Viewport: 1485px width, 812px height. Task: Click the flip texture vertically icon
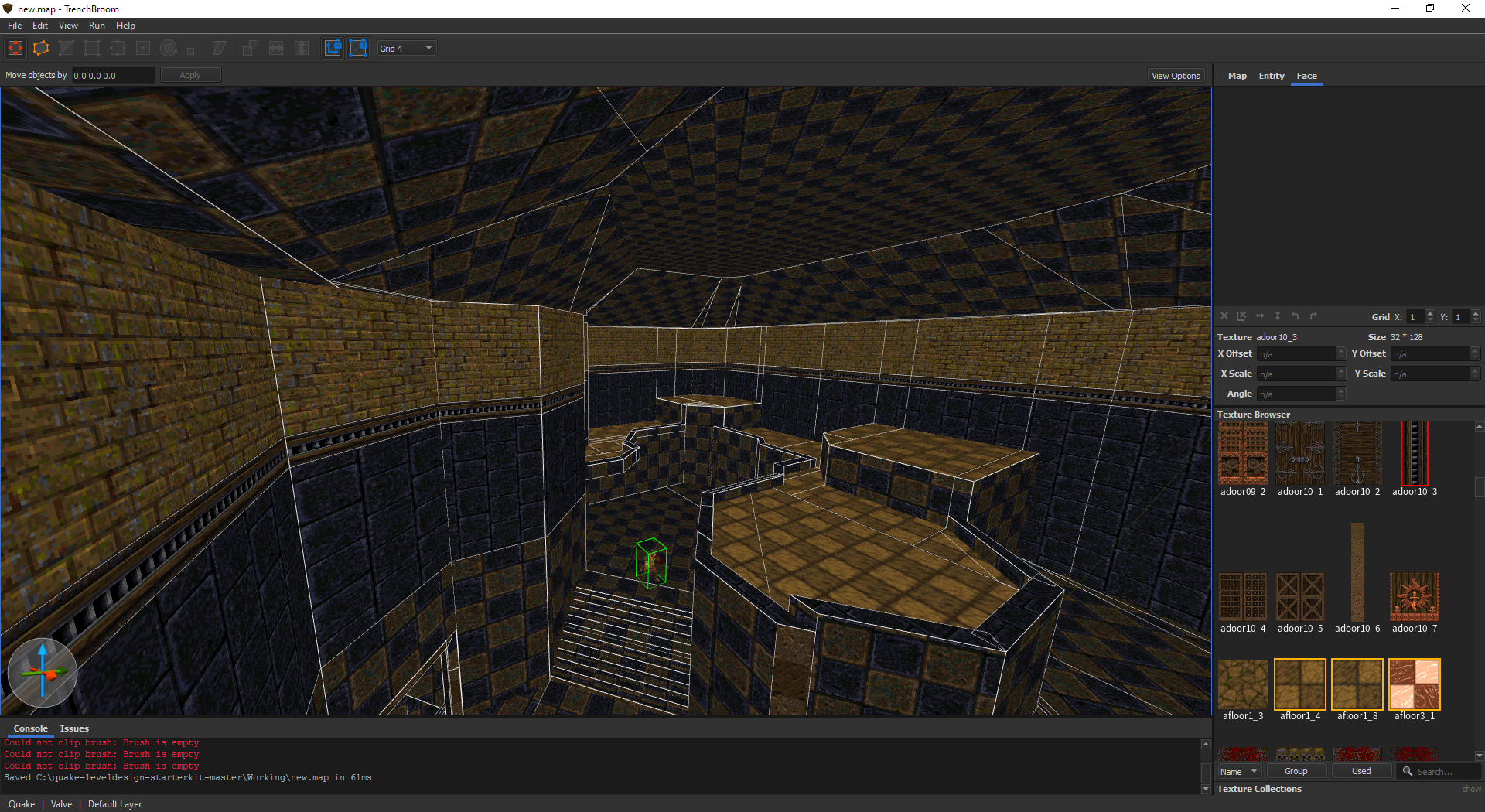point(1278,316)
